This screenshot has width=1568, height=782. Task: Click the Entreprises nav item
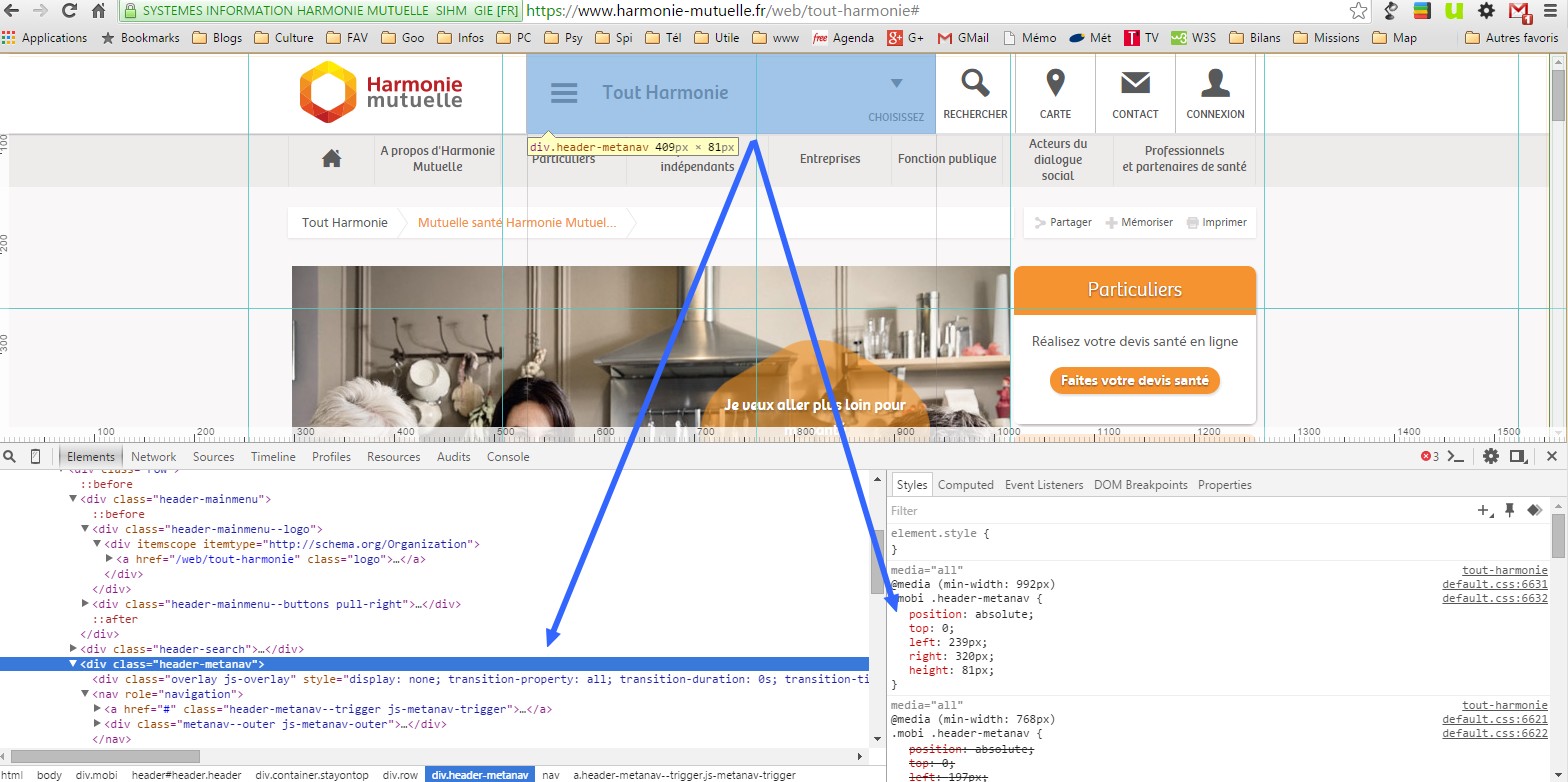[830, 159]
